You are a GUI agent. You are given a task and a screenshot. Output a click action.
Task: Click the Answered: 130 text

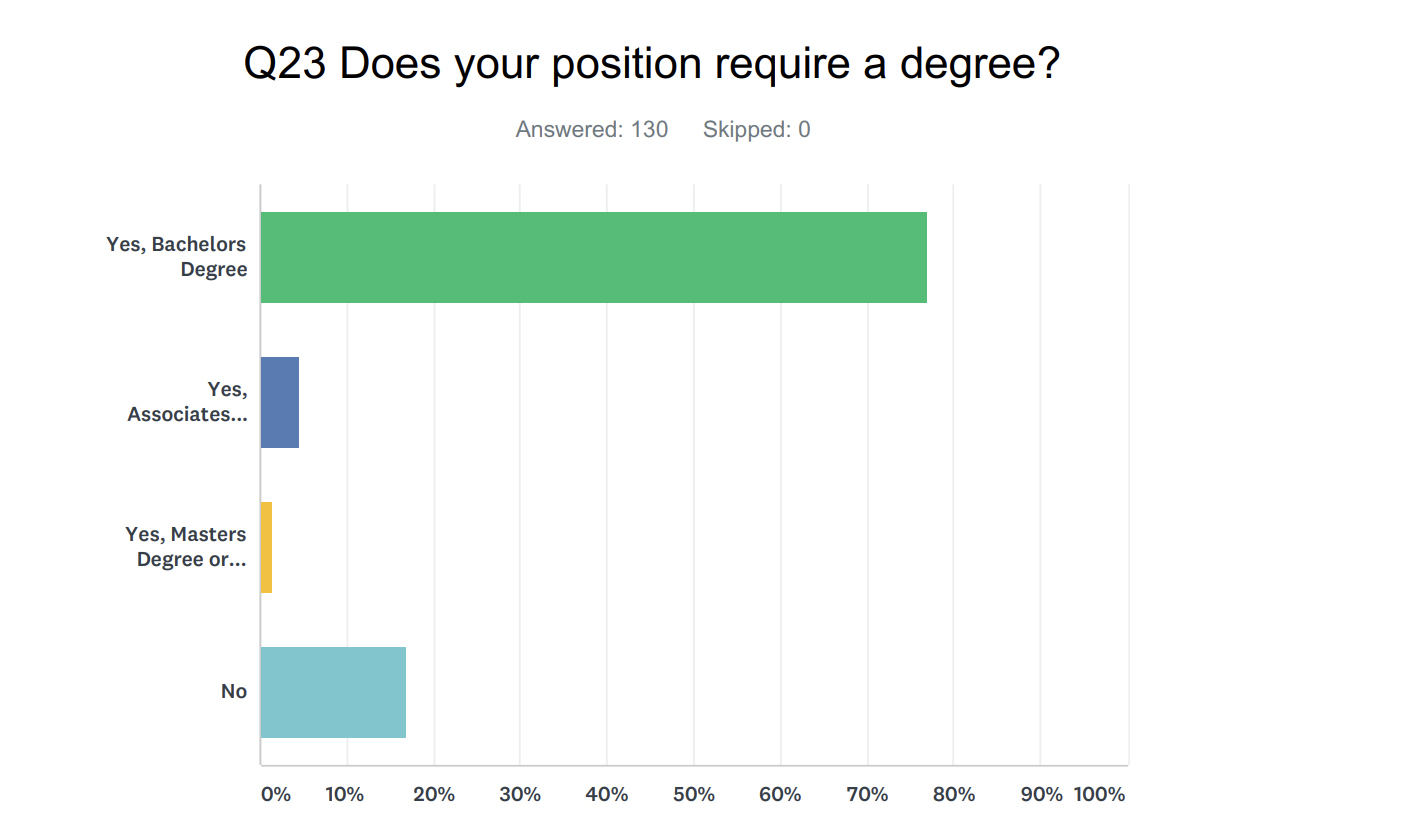[592, 129]
